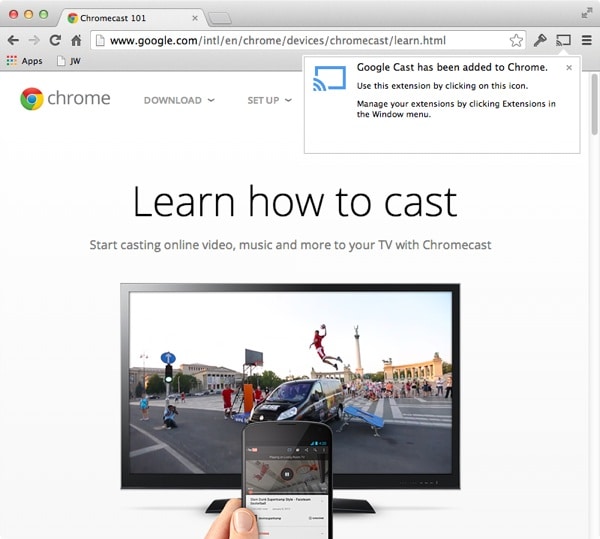The width and height of the screenshot is (600, 539).
Task: Dismiss the Google Cast added notification
Action: [569, 68]
